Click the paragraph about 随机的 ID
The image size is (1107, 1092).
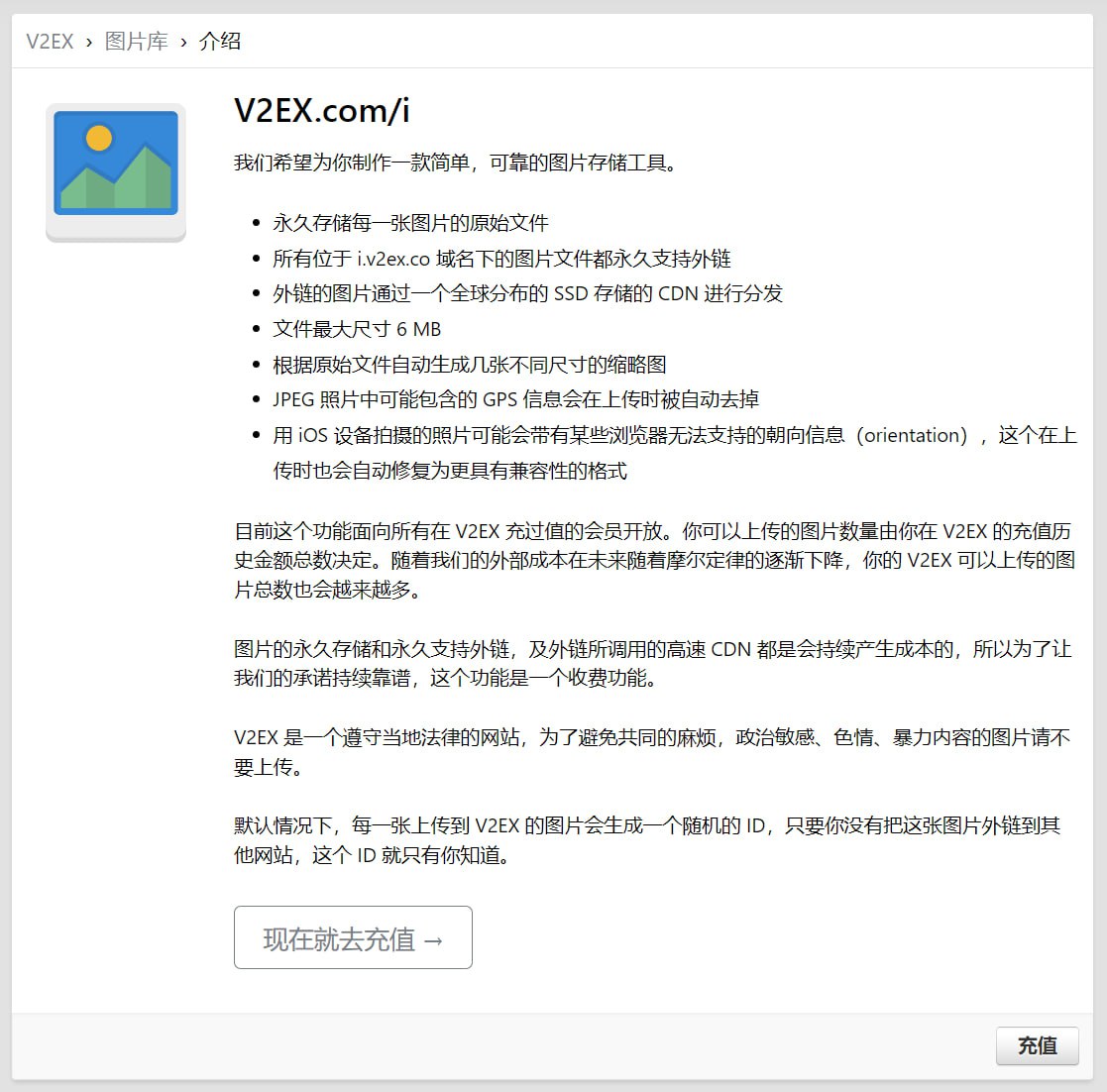pyautogui.click(x=647, y=840)
